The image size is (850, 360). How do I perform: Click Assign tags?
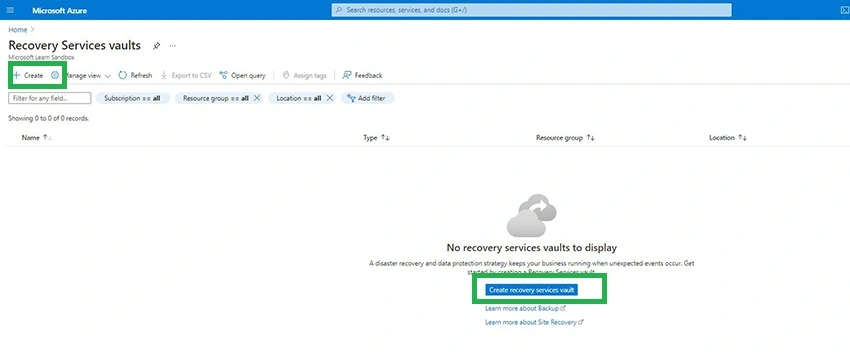click(305, 75)
